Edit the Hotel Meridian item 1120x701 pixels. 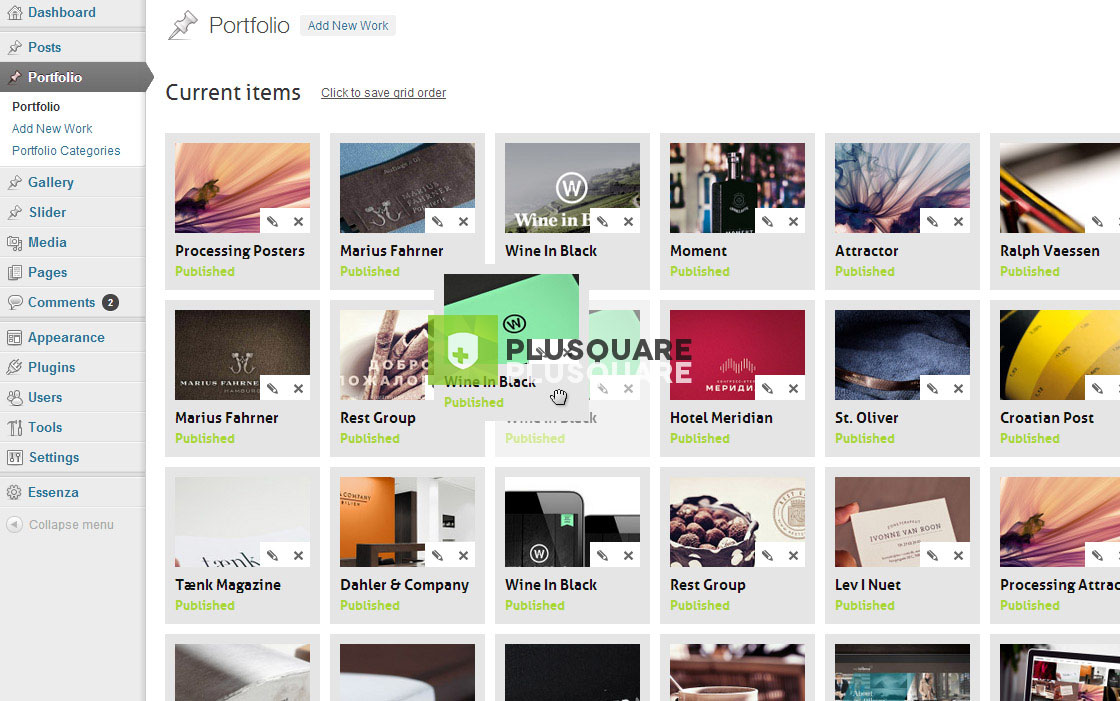pos(767,388)
